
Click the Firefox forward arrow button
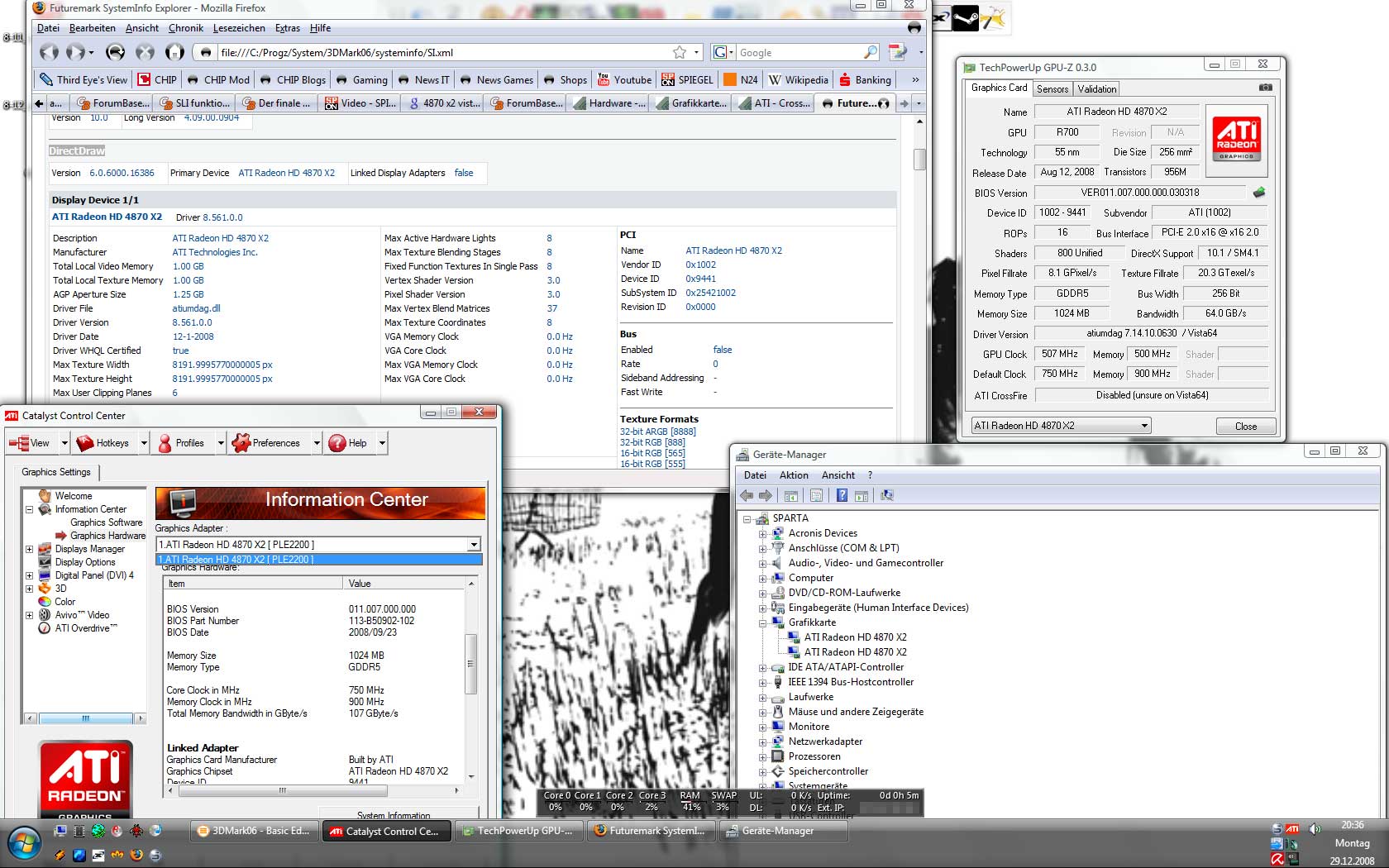pyautogui.click(x=76, y=52)
